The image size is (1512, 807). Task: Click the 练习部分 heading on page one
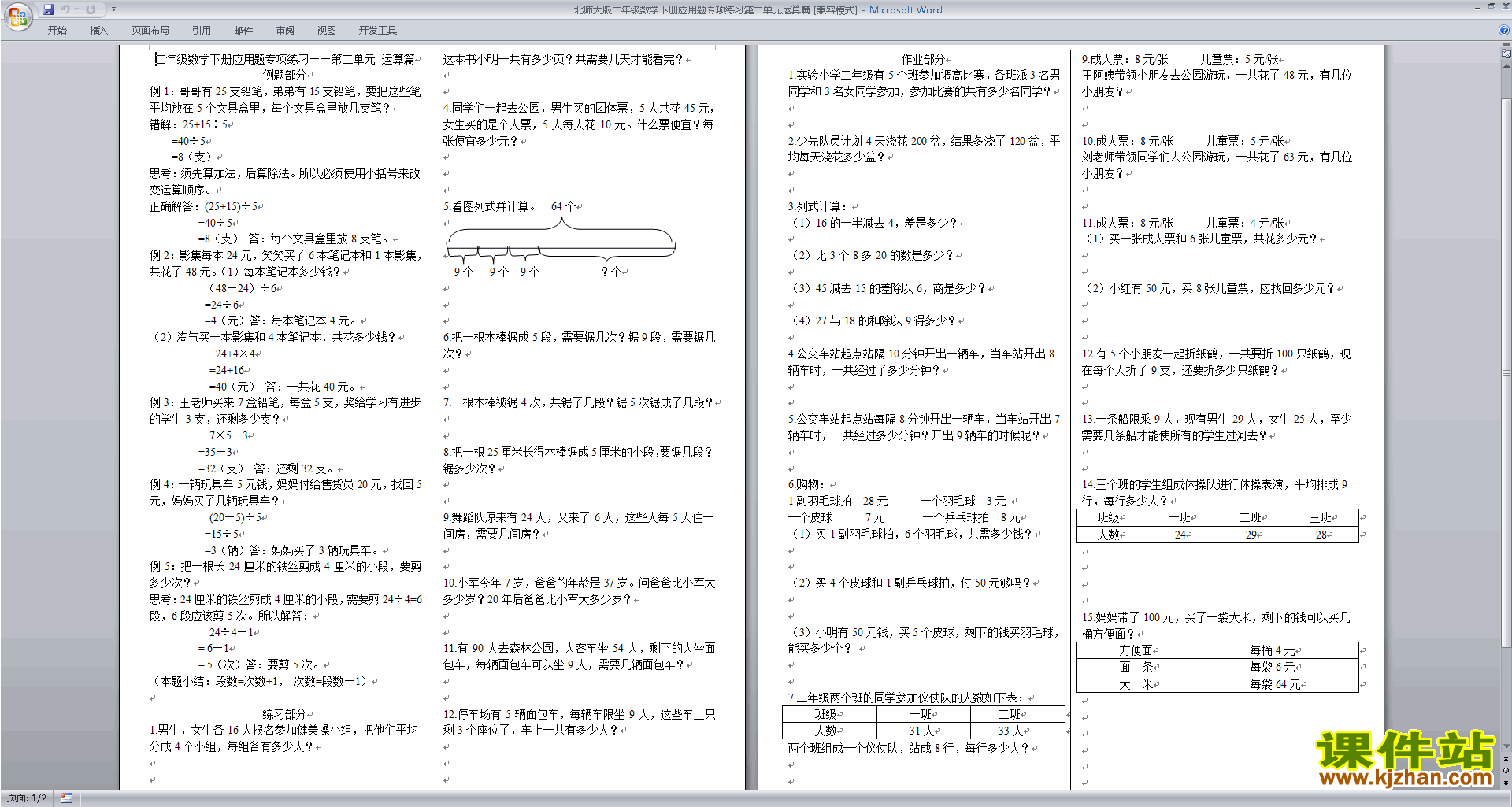(284, 714)
